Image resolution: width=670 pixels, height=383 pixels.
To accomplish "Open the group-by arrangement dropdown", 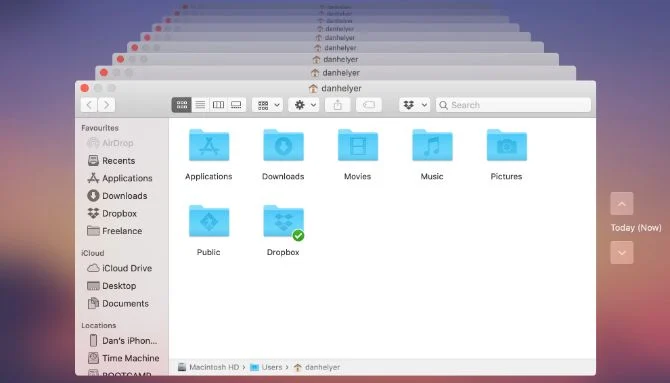I will (267, 105).
